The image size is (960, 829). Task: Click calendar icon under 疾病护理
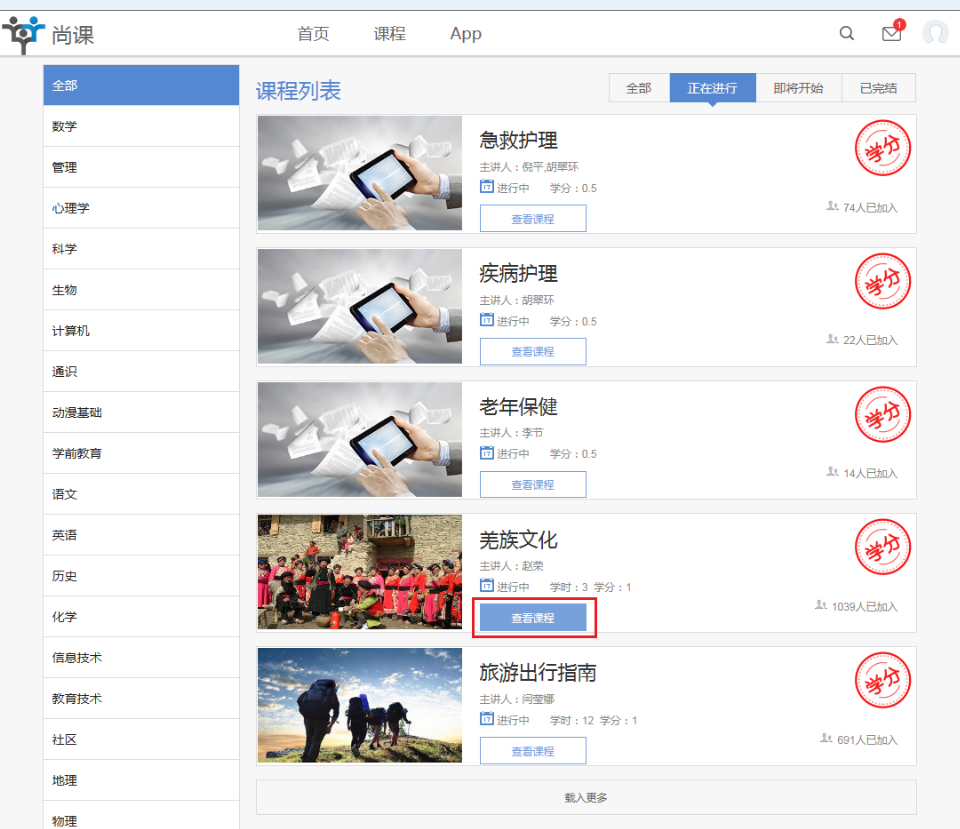tap(487, 321)
